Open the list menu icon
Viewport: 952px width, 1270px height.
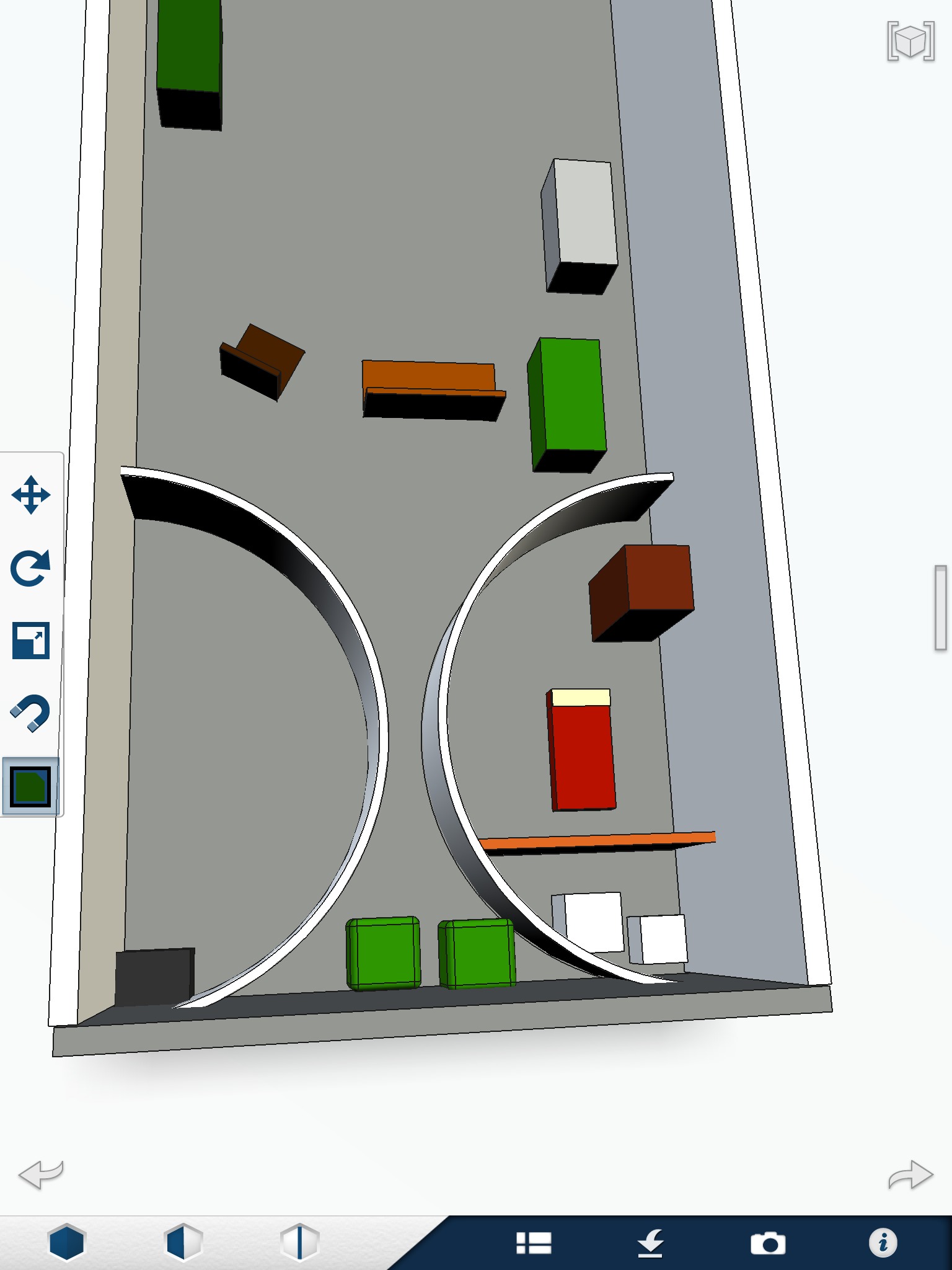click(x=534, y=1243)
